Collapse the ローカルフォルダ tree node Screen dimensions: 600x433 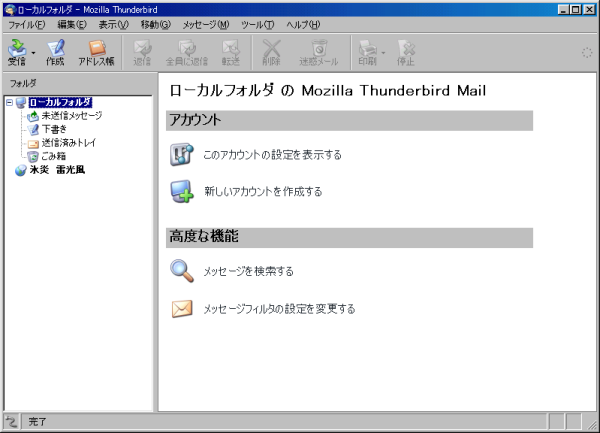click(10, 103)
